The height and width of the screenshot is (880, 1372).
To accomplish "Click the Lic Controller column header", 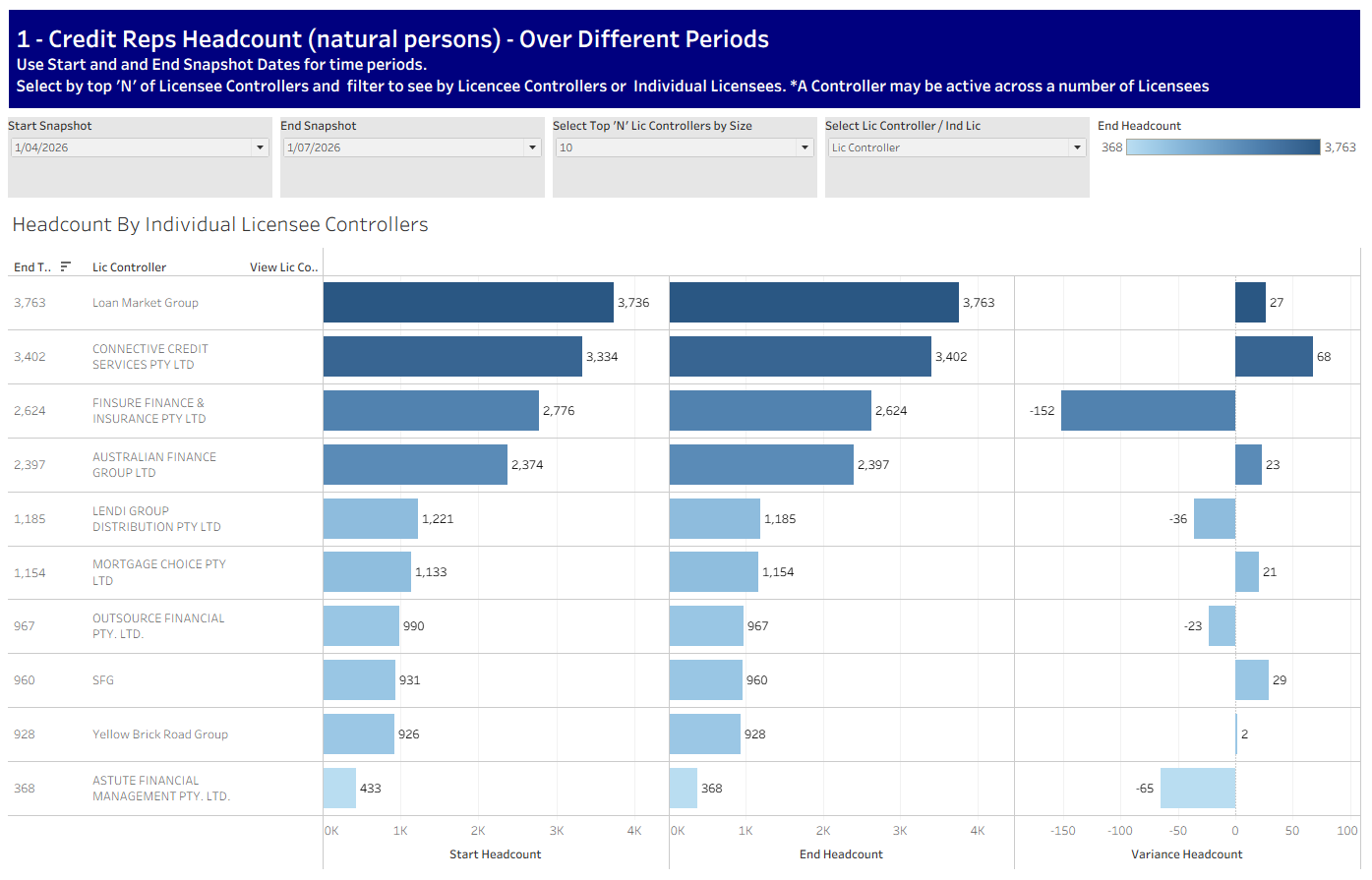I will [x=129, y=267].
